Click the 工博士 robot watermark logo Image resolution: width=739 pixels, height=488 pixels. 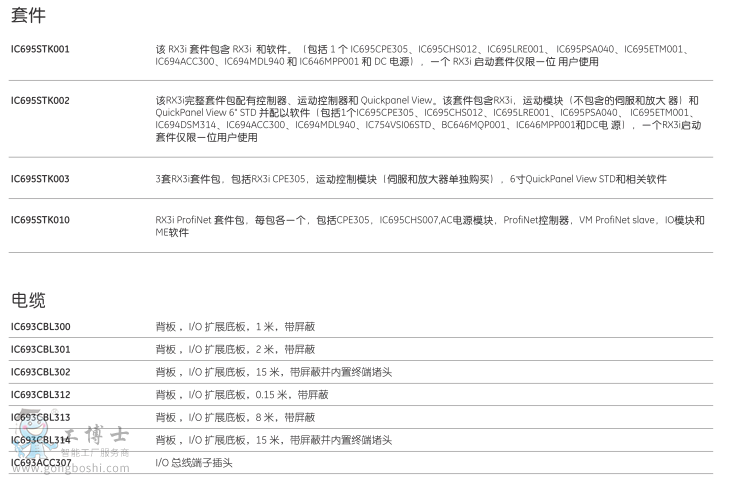click(30, 443)
